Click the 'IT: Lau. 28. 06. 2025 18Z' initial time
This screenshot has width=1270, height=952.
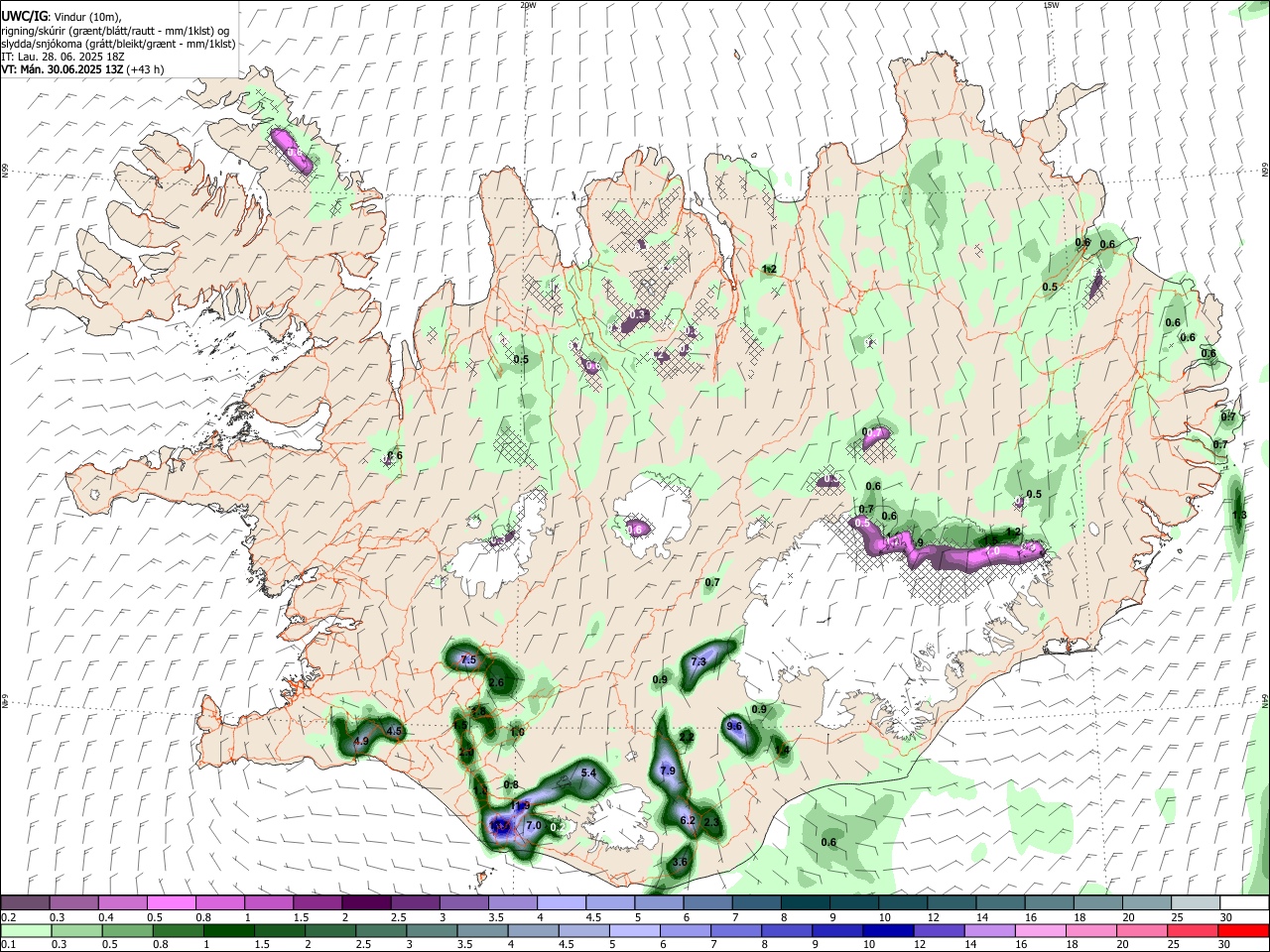[x=63, y=57]
